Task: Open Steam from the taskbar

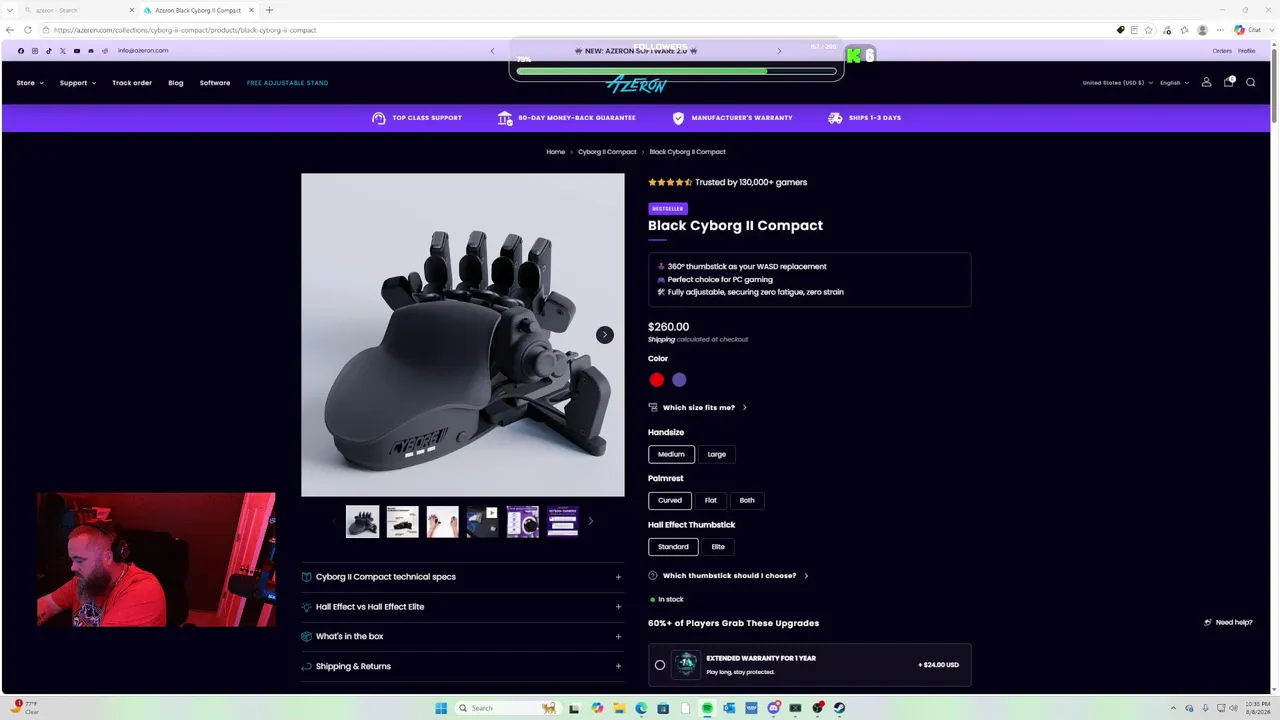Action: [839, 708]
